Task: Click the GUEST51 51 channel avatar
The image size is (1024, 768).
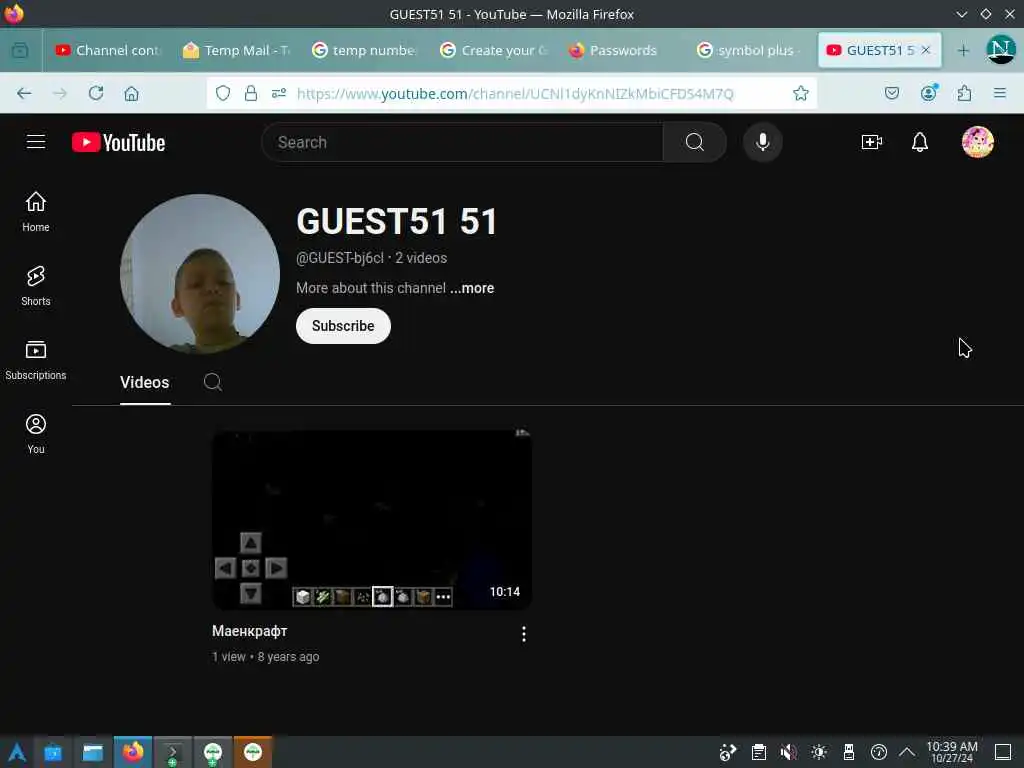Action: coord(200,274)
